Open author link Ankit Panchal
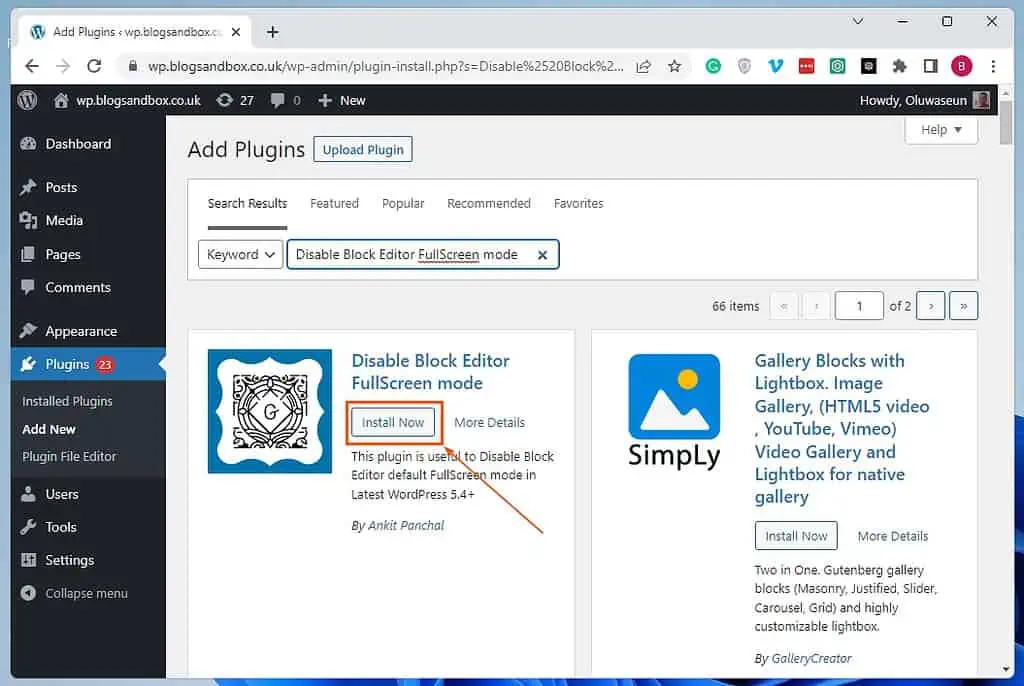The width and height of the screenshot is (1024, 686). pyautogui.click(x=406, y=525)
